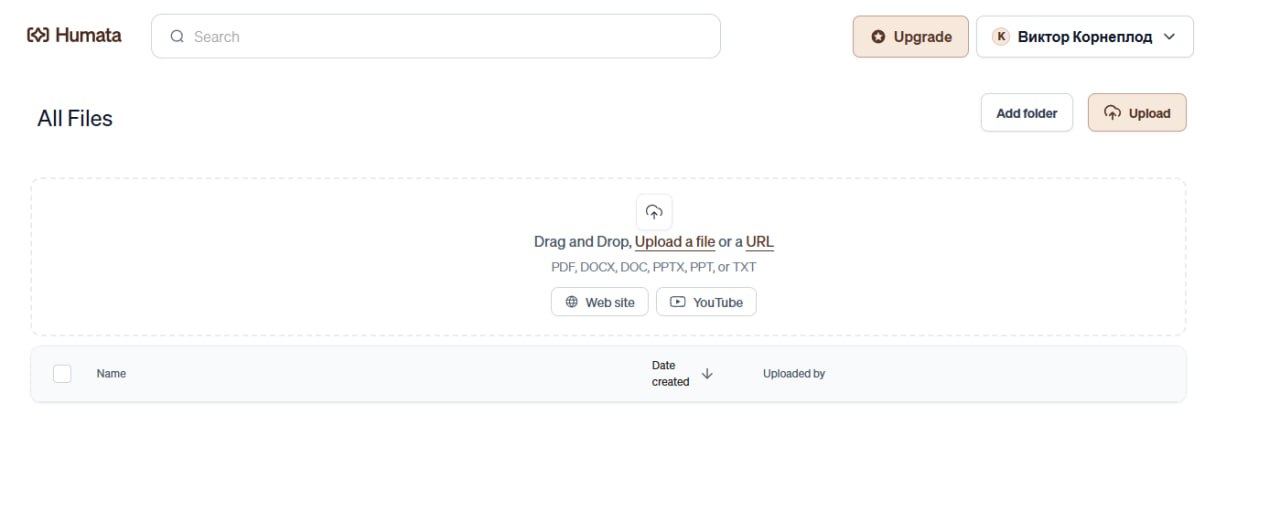Viewport: 1280px width, 531px height.
Task: Expand the Виктор Корнеплод account dropdown
Action: click(1085, 37)
